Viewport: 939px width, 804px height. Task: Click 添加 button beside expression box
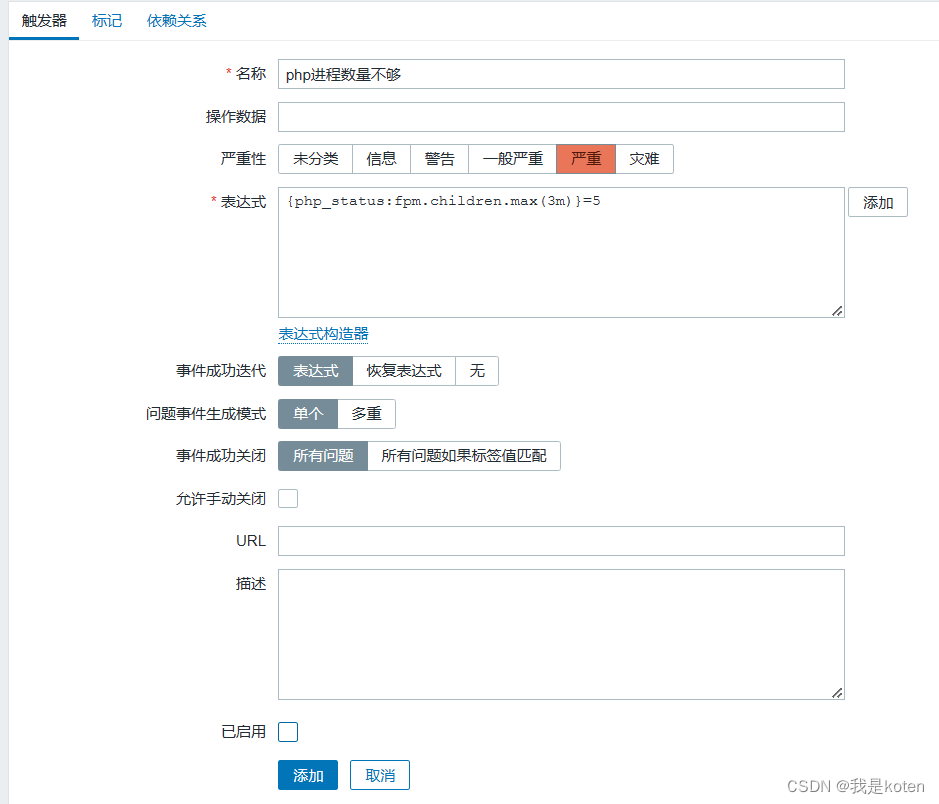pos(878,203)
